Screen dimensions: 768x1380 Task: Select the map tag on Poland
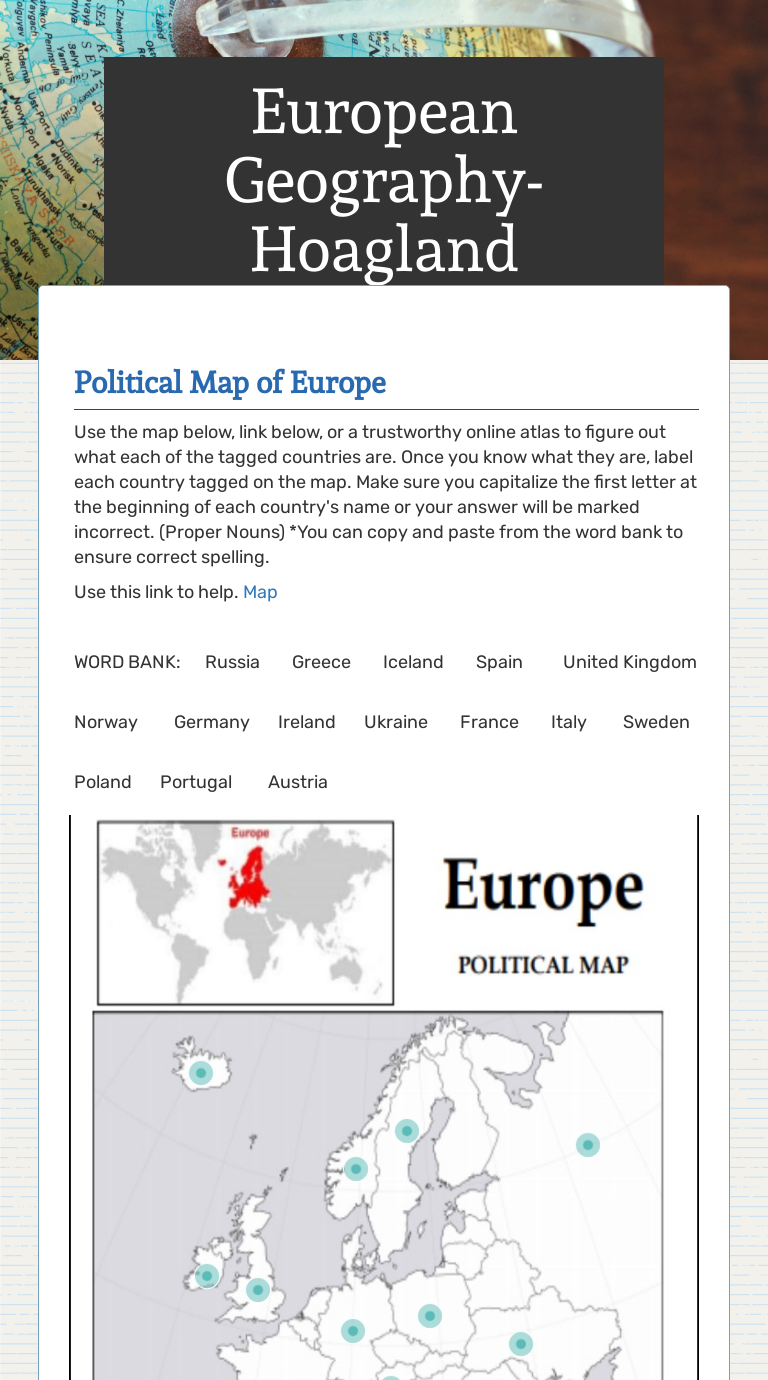point(430,1316)
